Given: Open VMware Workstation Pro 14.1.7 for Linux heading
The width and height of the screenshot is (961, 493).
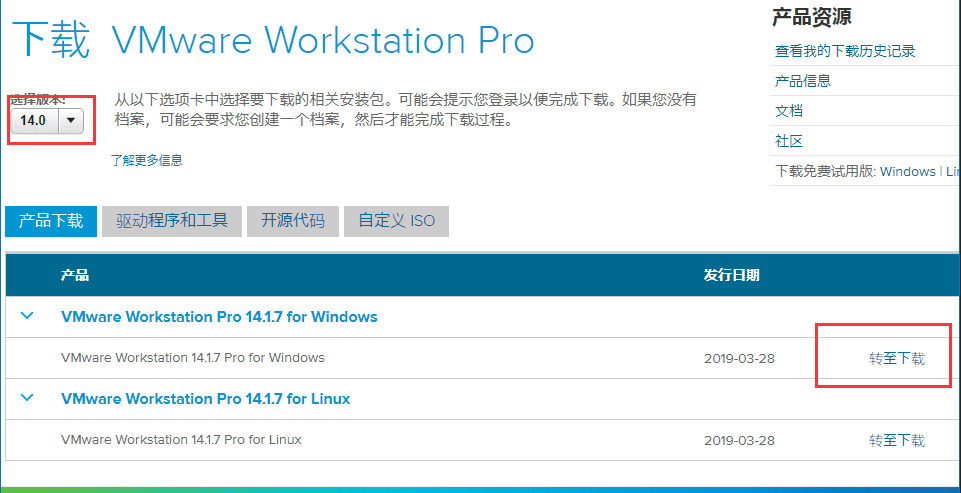Looking at the screenshot, I should pos(205,399).
